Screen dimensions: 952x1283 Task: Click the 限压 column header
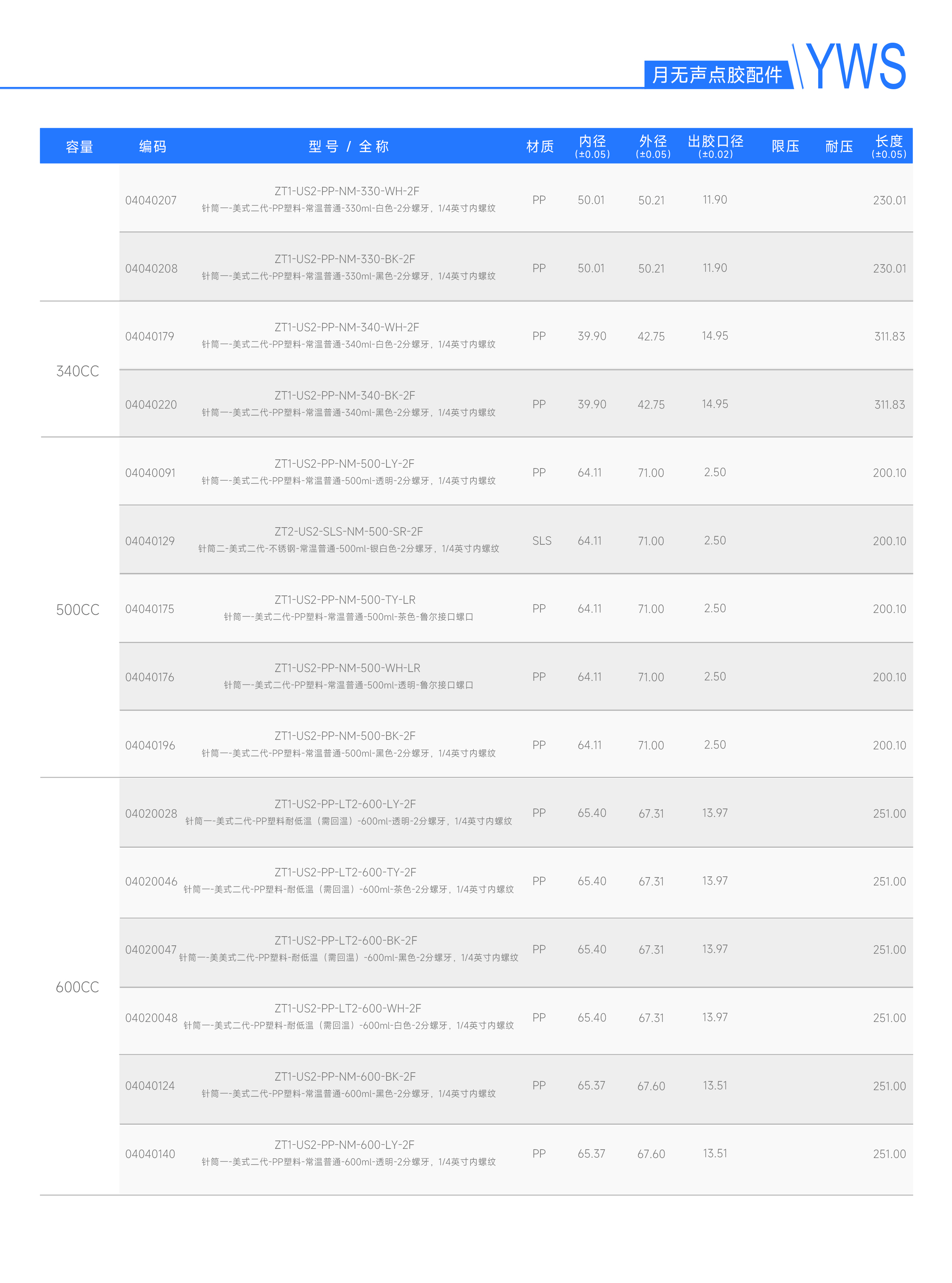tap(785, 146)
